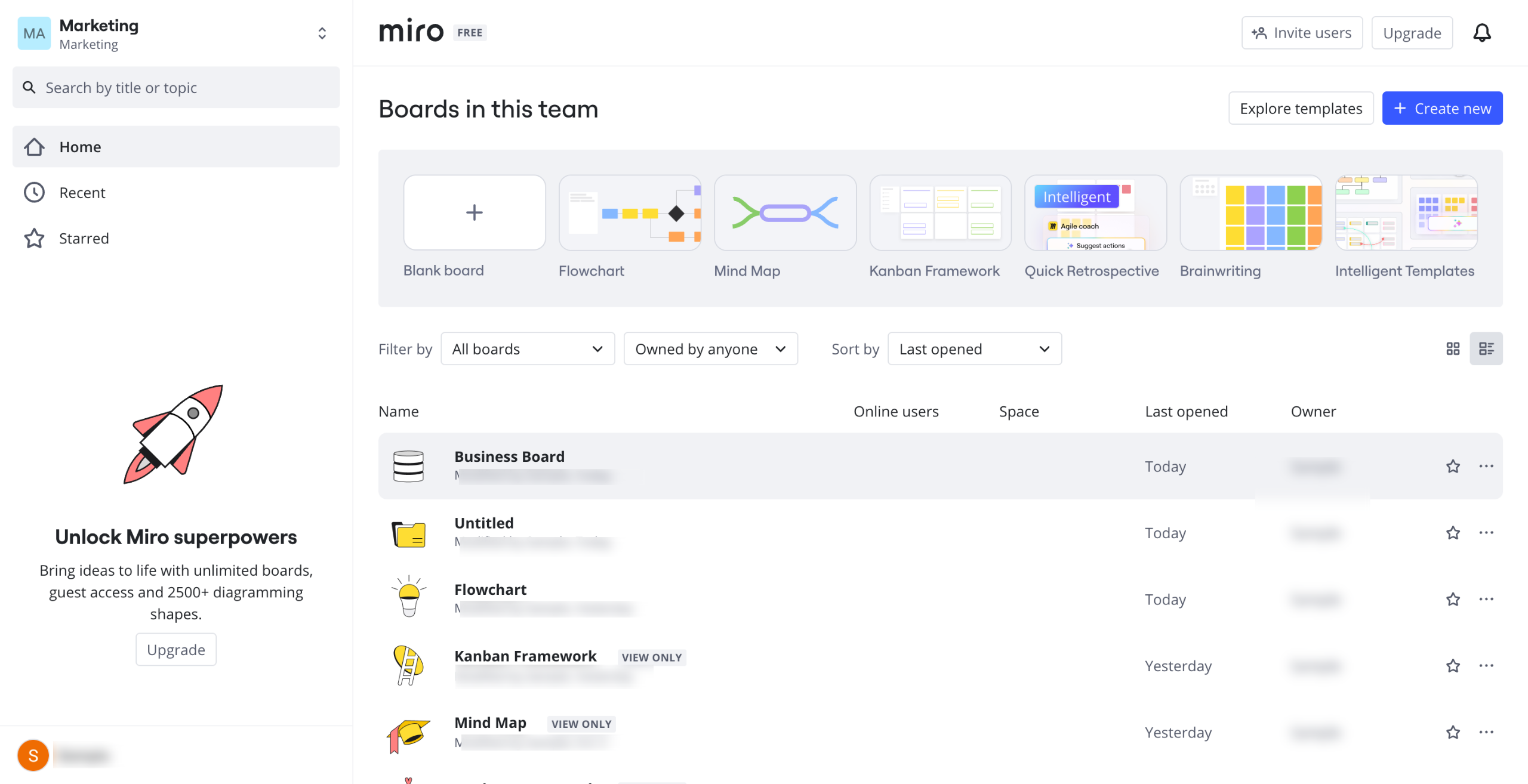Switch to list view layout
Screen dimensions: 1528x784
[x=1486, y=349]
